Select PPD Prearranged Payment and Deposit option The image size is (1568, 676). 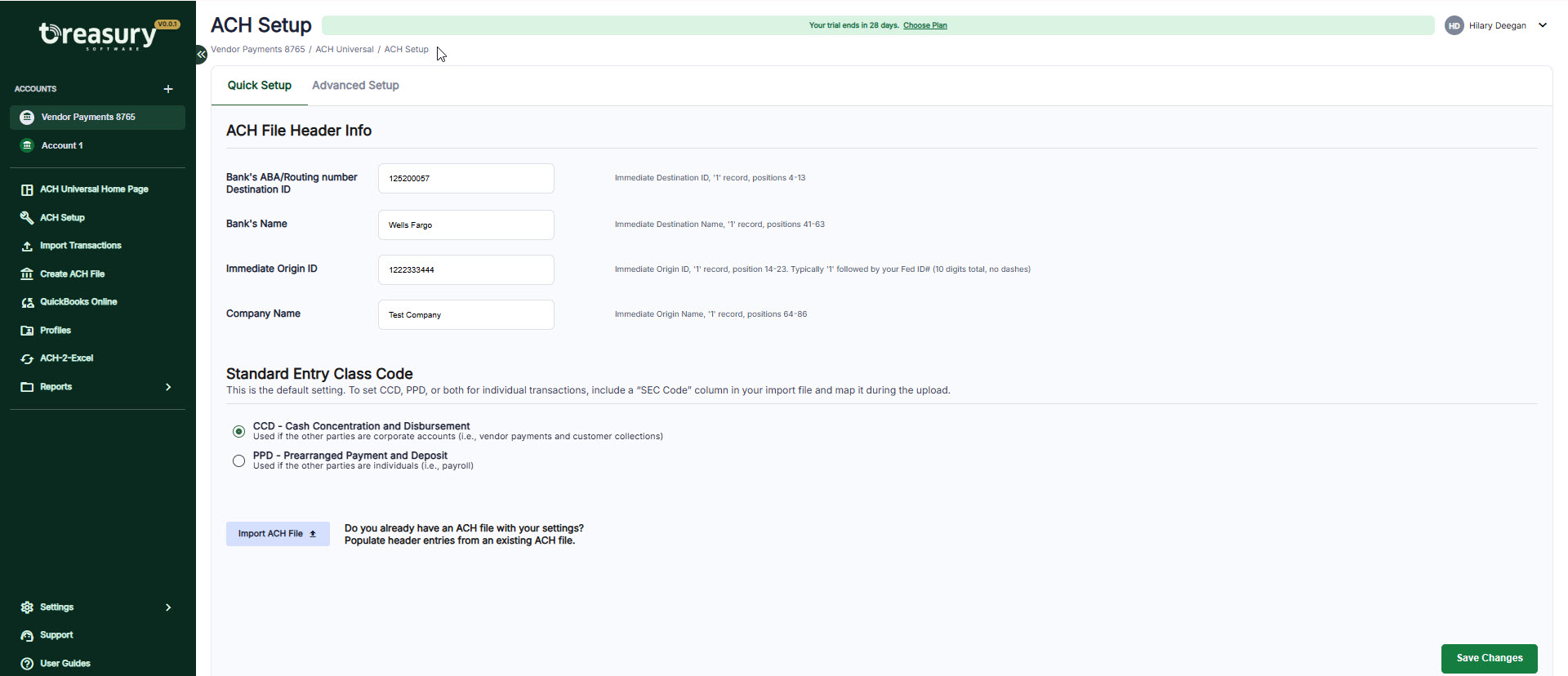coord(238,460)
